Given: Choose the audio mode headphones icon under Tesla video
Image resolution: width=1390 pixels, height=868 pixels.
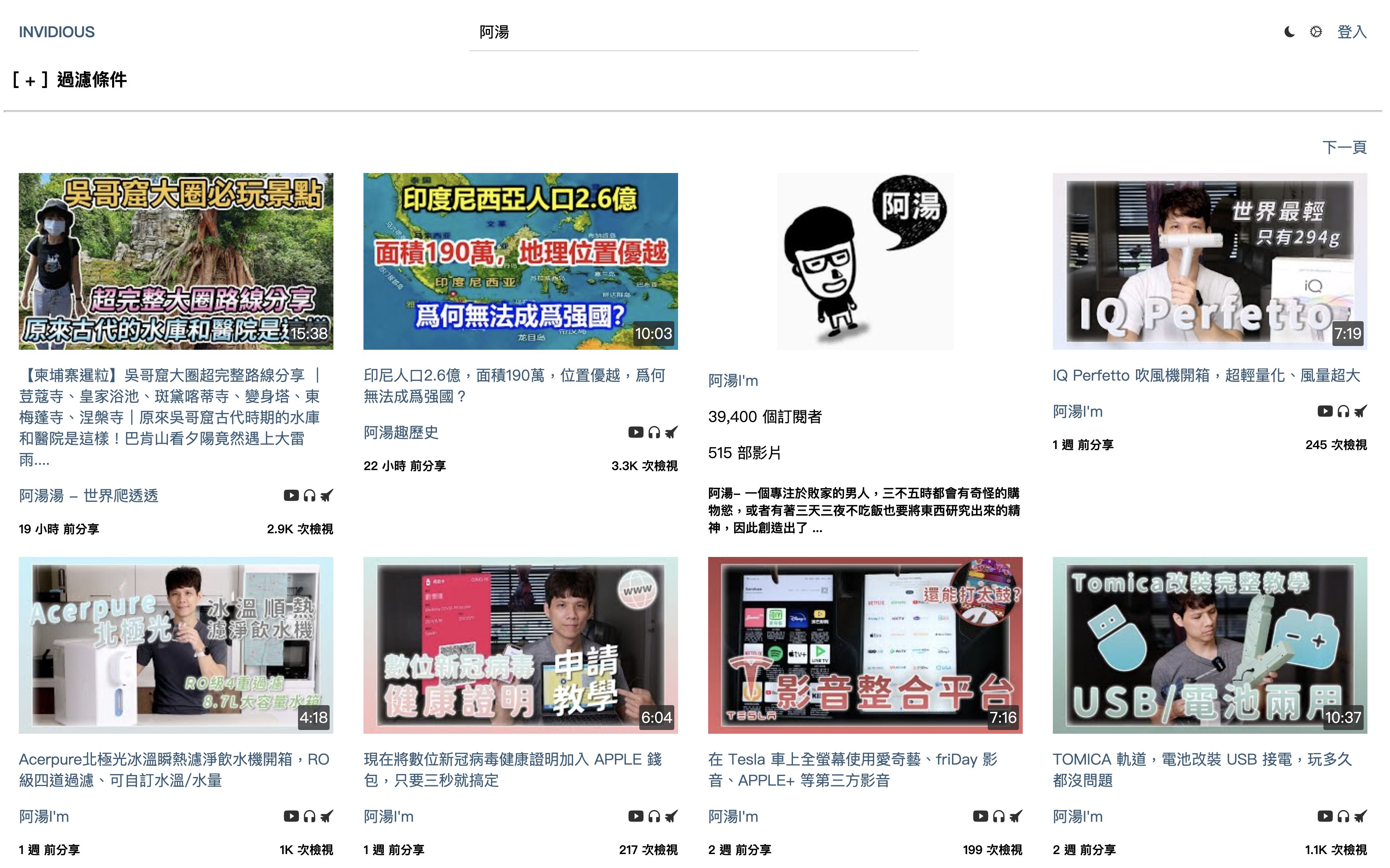Looking at the screenshot, I should click(x=998, y=816).
